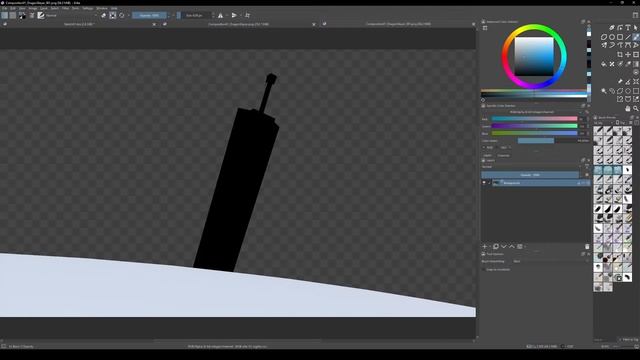This screenshot has height=360, width=640.
Task: Open the Filter menu
Action: (x=65, y=8)
